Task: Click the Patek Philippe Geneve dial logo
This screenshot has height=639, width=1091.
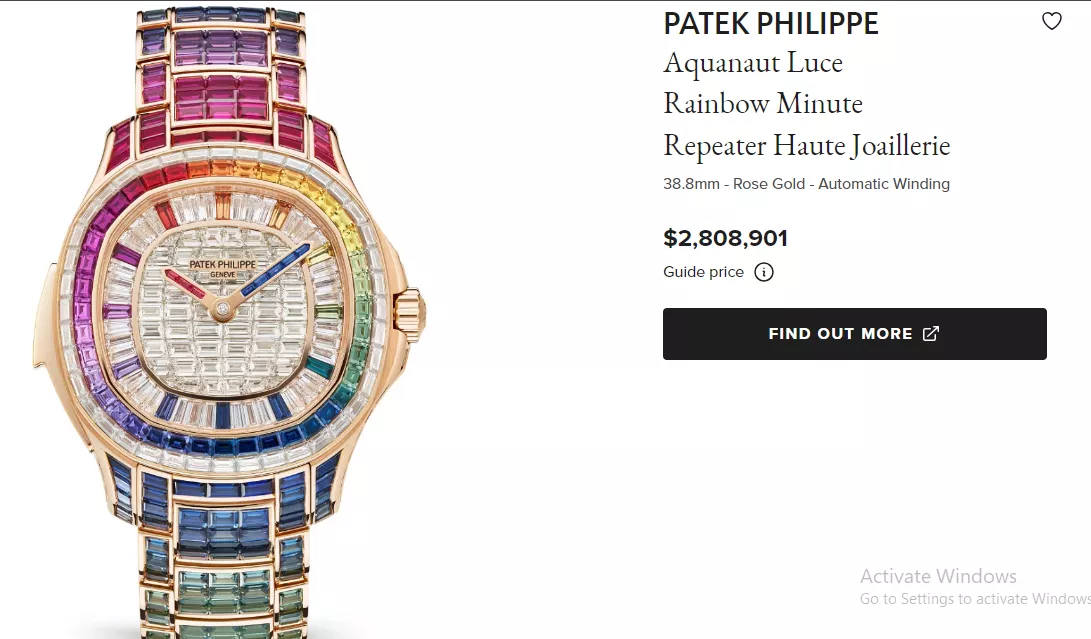Action: point(223,269)
